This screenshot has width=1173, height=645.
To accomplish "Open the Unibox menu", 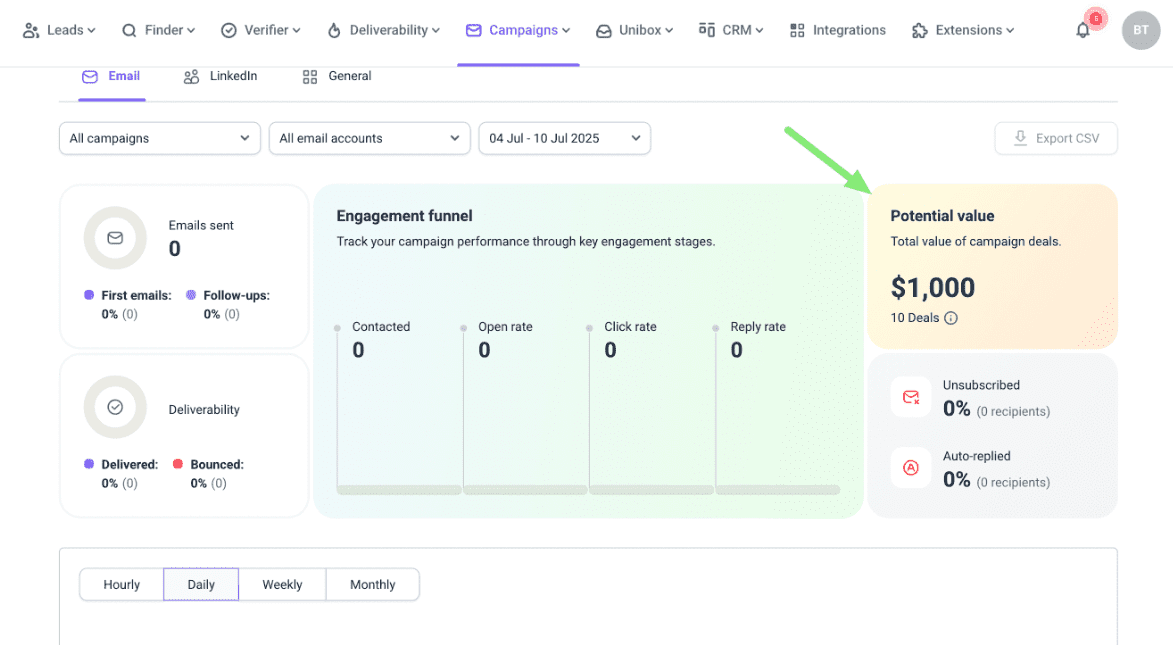I will click(634, 31).
